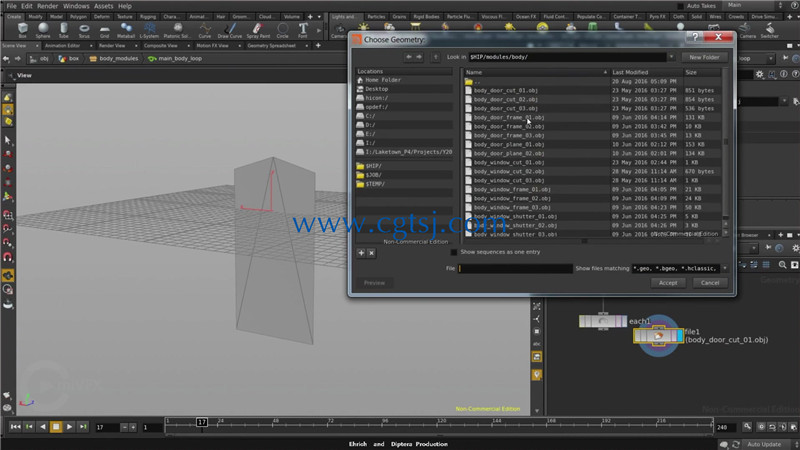Select the Platonic Solids shelf tool
Screen dimensions: 800x450
pyautogui.click(x=176, y=30)
